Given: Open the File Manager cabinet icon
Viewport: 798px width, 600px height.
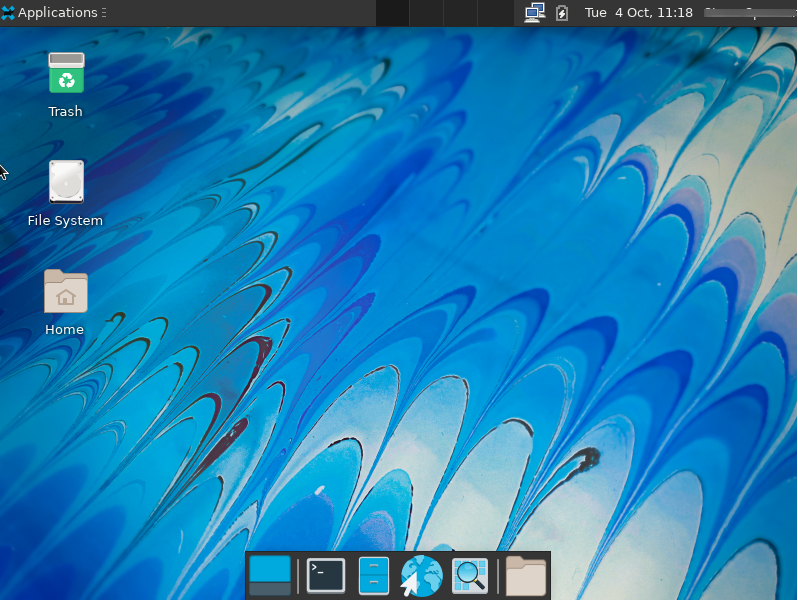Looking at the screenshot, I should tap(373, 576).
